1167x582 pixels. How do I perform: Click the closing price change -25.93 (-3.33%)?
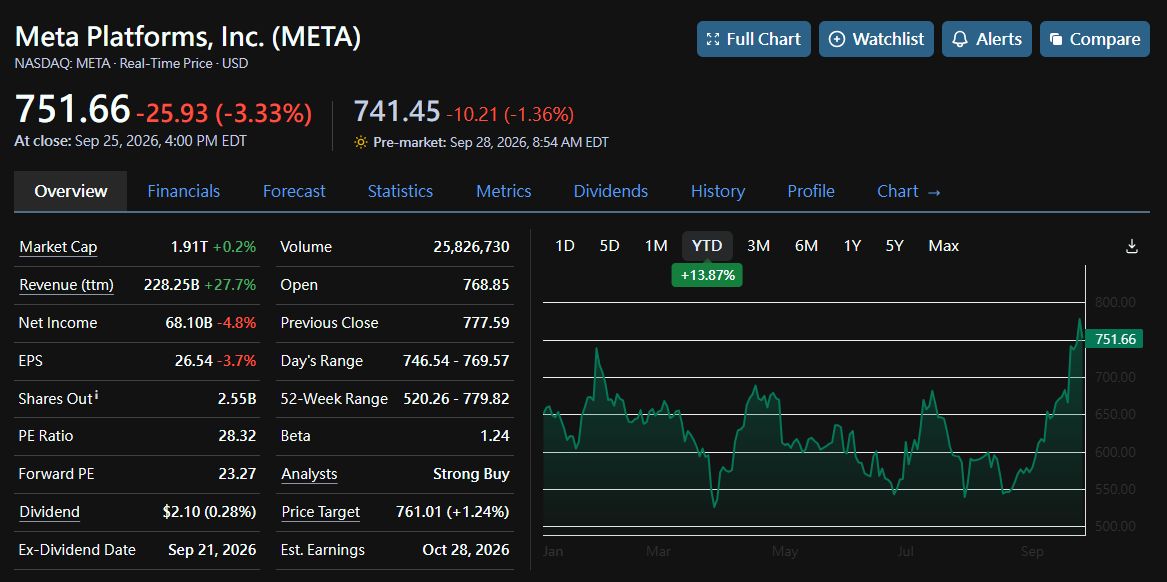(224, 114)
